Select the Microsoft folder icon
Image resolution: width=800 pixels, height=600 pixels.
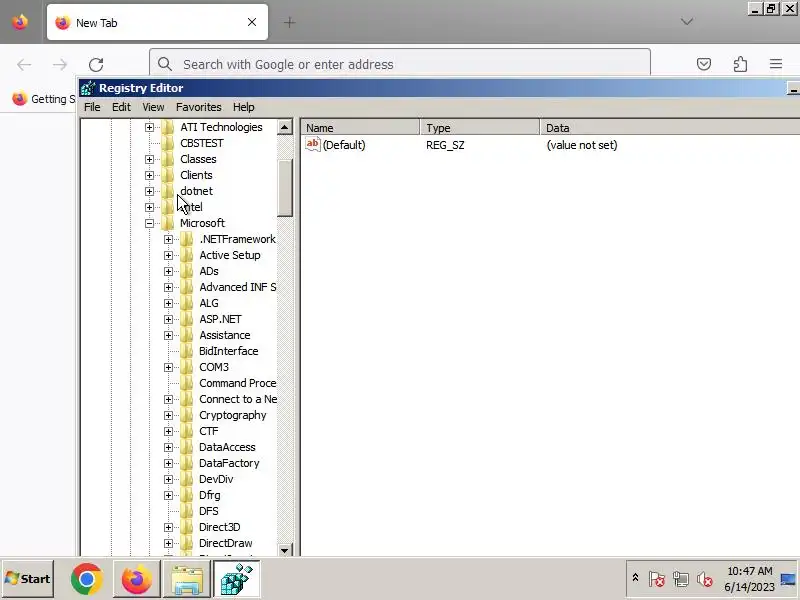(168, 223)
